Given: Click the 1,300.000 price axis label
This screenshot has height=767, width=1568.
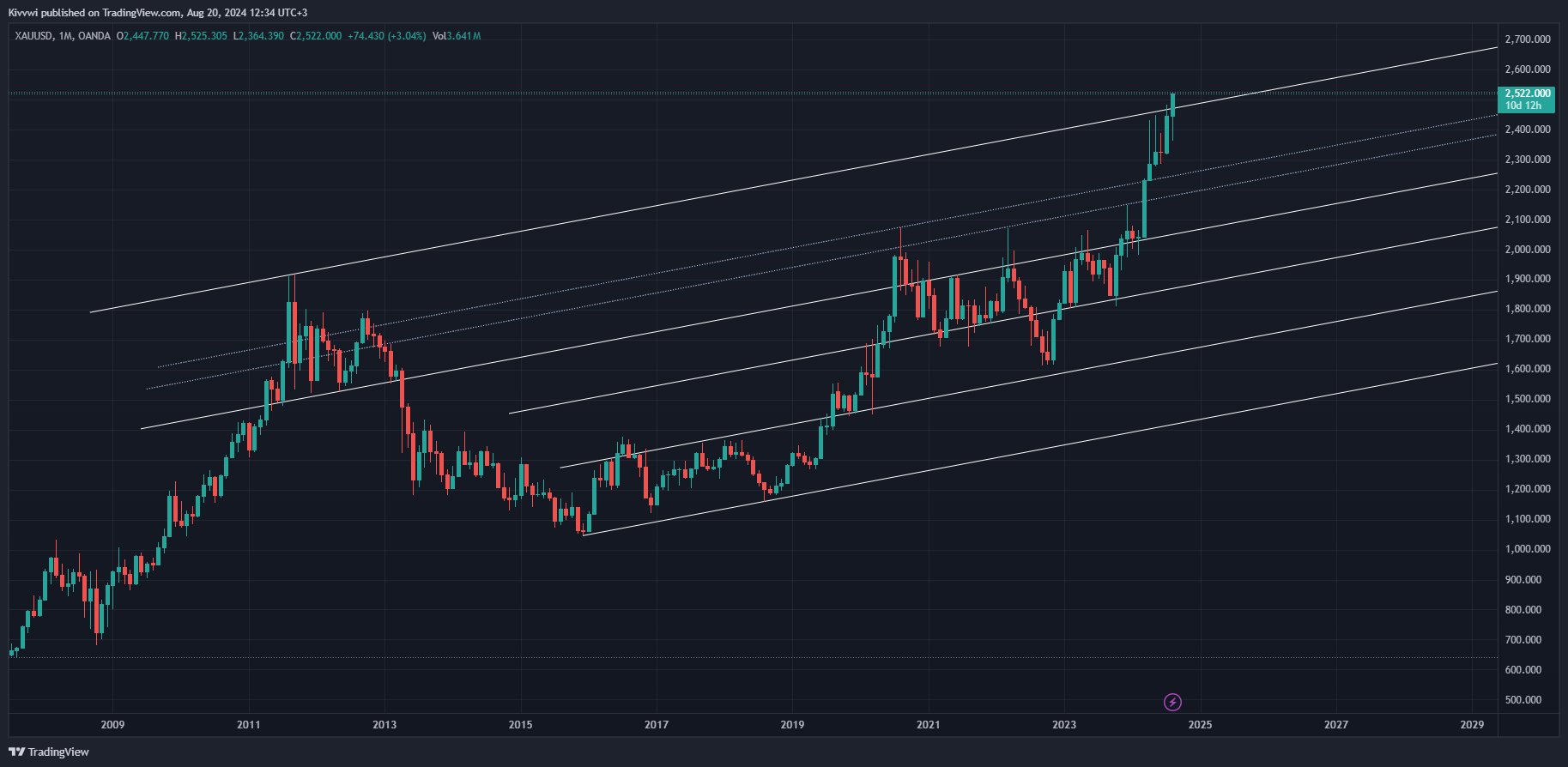Looking at the screenshot, I should point(1528,459).
